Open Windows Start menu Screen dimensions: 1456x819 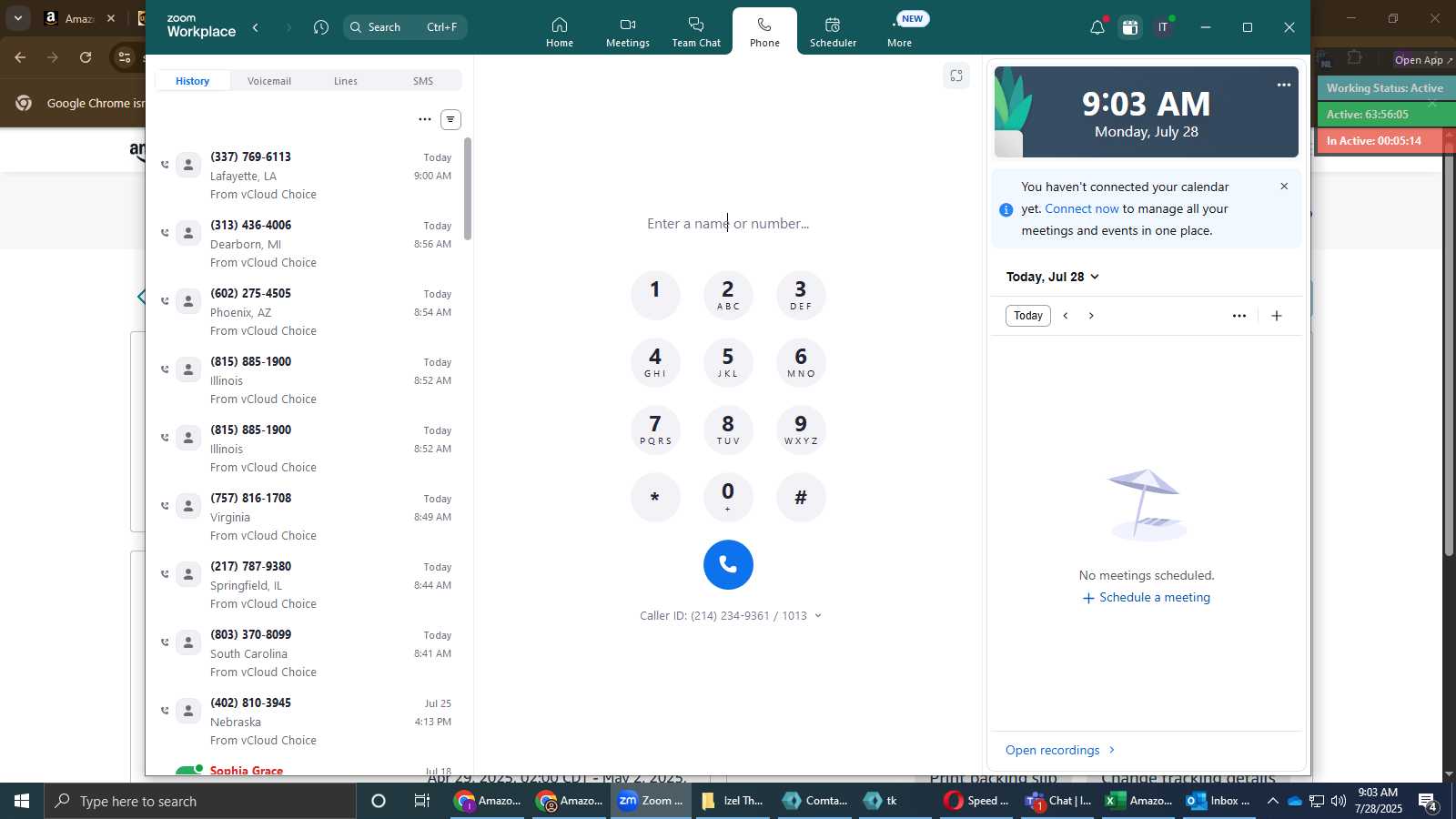[22, 801]
